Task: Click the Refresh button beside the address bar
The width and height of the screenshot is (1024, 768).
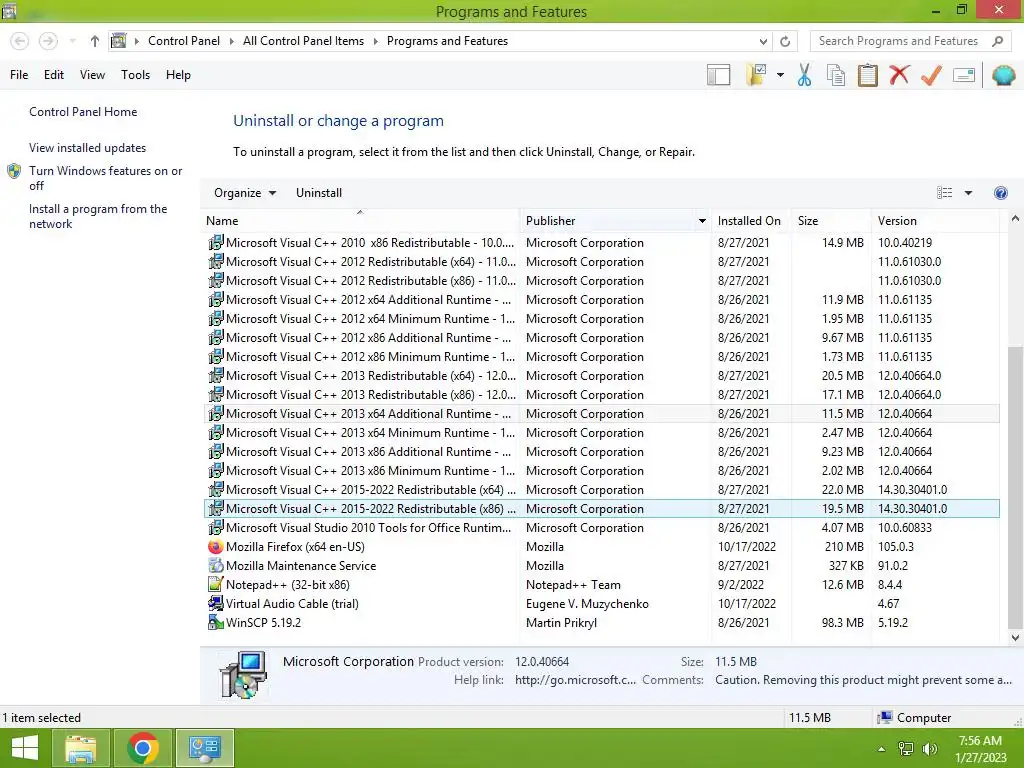Action: pyautogui.click(x=785, y=41)
